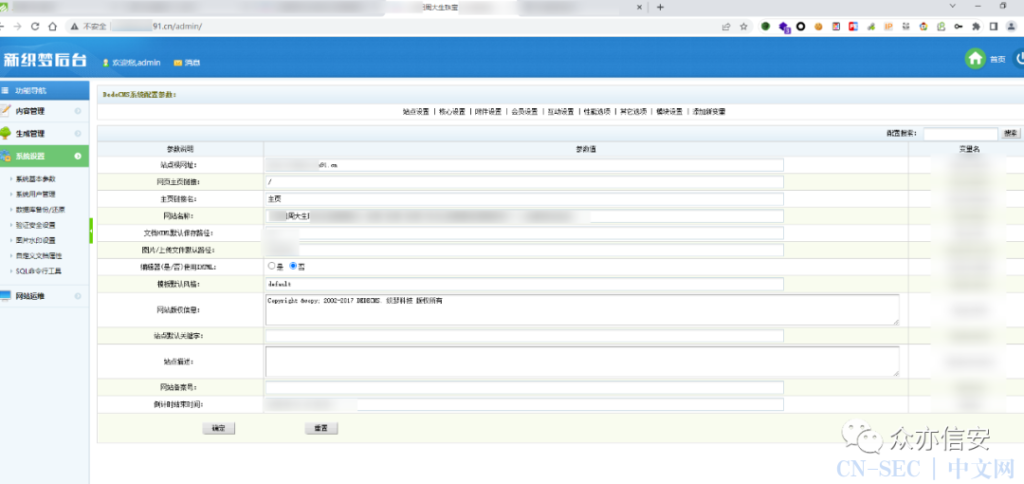The image size is (1024, 484).
Task: Click the 消息 envelope icon in header
Action: pos(178,63)
